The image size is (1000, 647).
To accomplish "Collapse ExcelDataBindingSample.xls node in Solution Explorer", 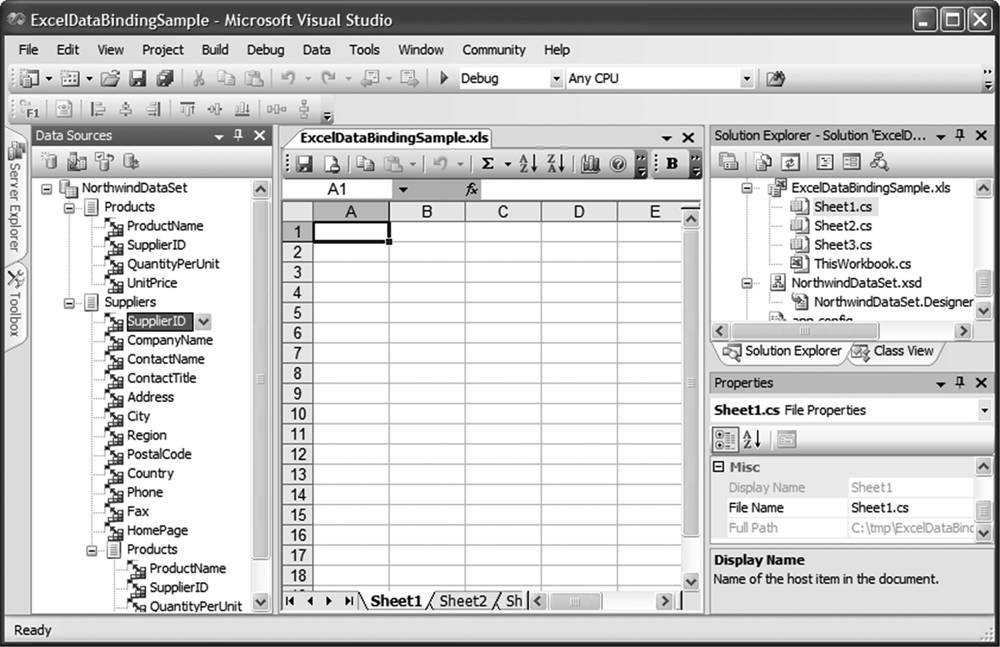I will (x=746, y=188).
